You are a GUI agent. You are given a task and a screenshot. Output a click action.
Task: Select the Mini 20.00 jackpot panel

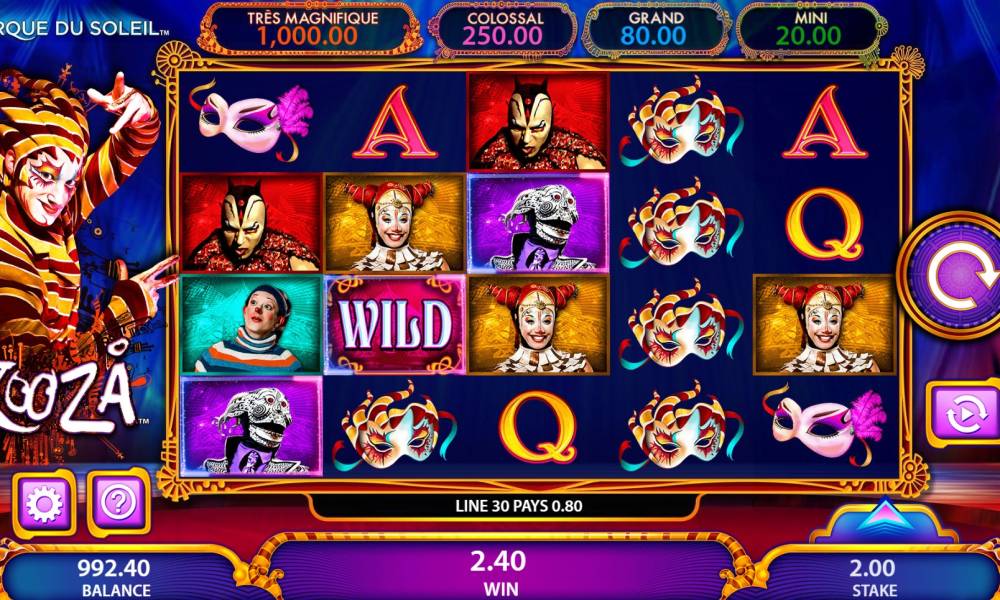pos(809,29)
